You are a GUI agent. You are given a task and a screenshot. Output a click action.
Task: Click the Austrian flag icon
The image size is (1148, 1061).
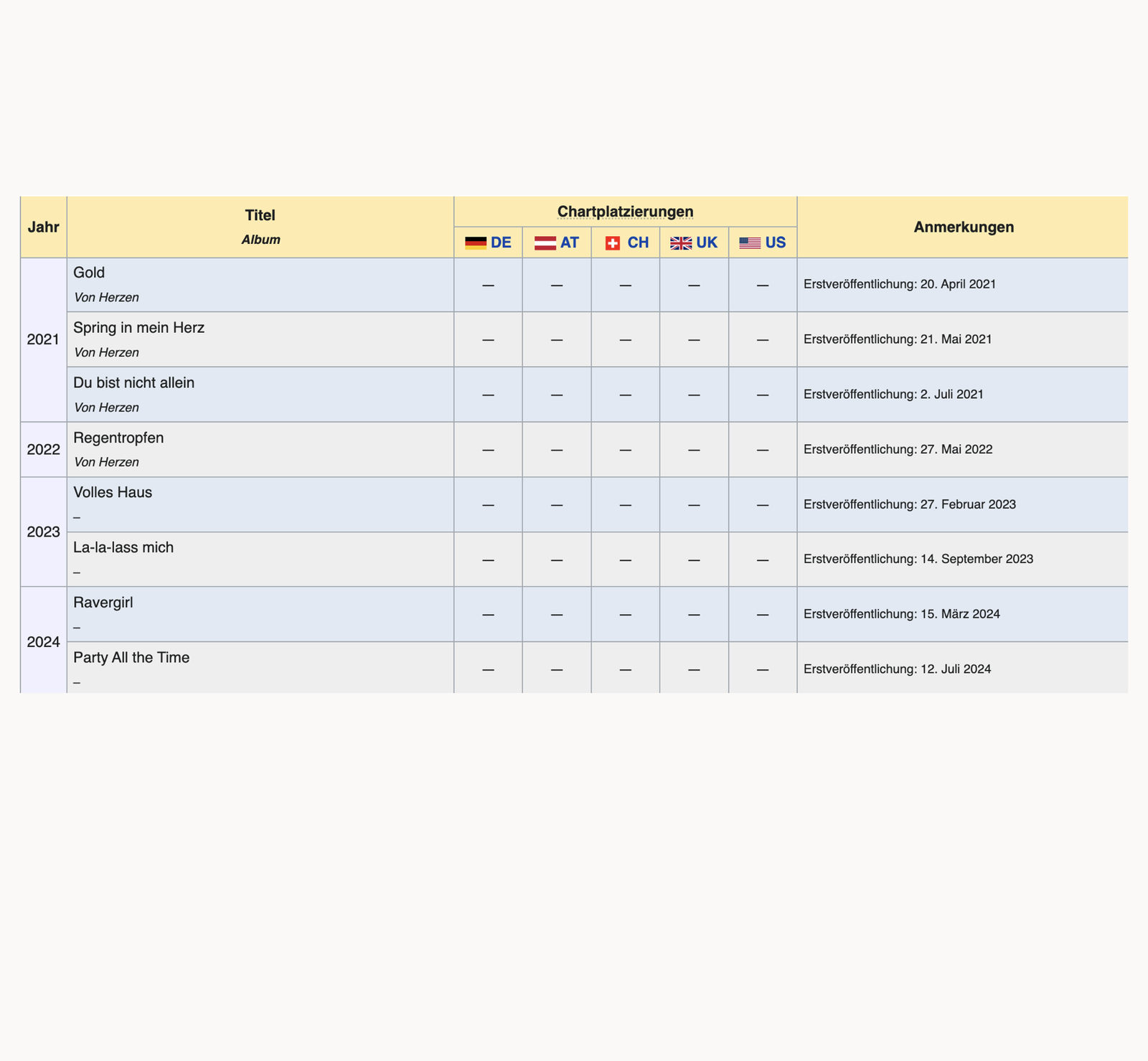coord(545,243)
